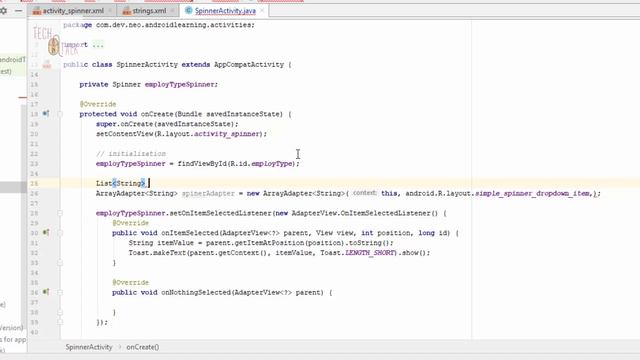Image resolution: width=640 pixels, height=360 pixels.
Task: Click the fold end marker on line 33
Action: 60,263
